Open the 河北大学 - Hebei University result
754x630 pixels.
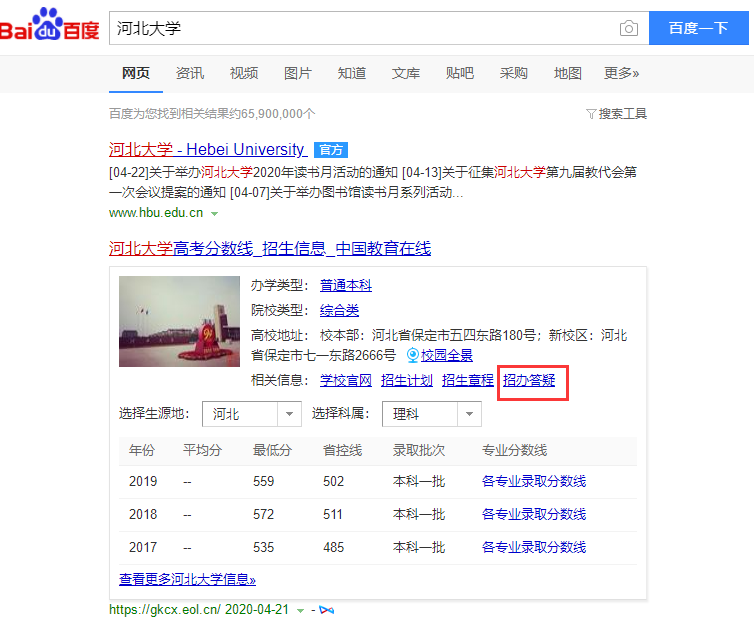tap(207, 149)
